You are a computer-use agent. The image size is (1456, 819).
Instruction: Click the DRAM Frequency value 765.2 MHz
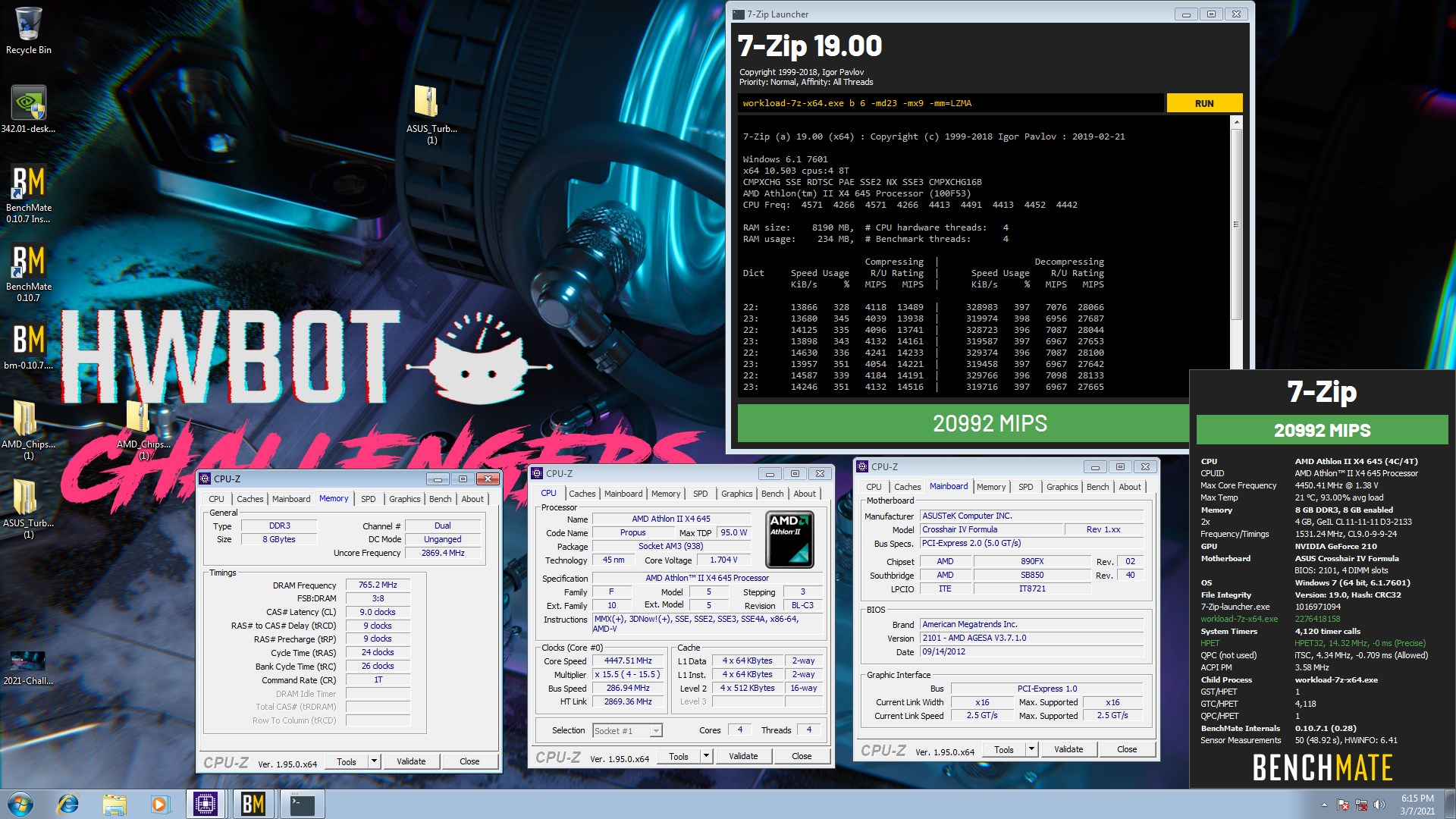click(378, 585)
